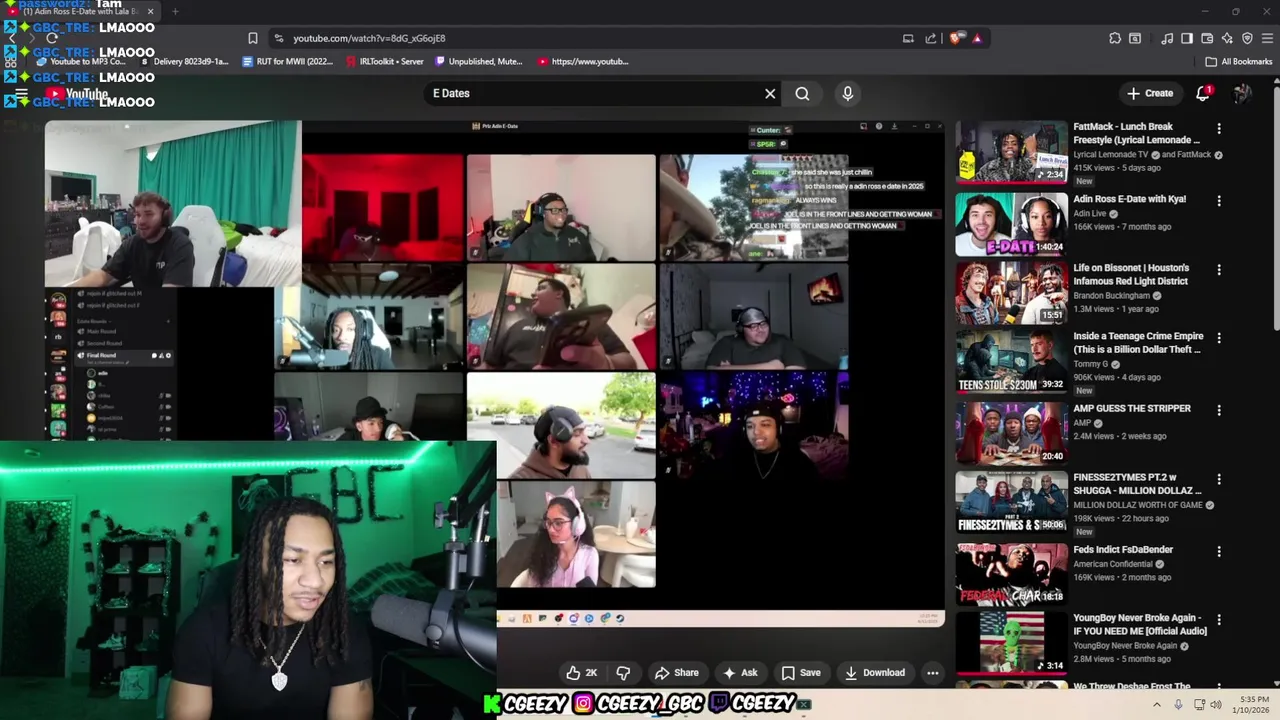Open the Brave VPN shield icon
This screenshot has width=1280, height=720.
pyautogui.click(x=1247, y=38)
